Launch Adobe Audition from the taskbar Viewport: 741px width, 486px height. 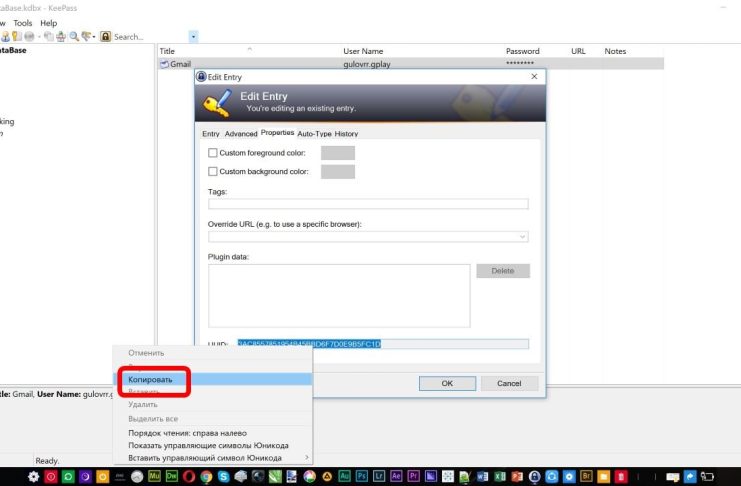[344, 476]
